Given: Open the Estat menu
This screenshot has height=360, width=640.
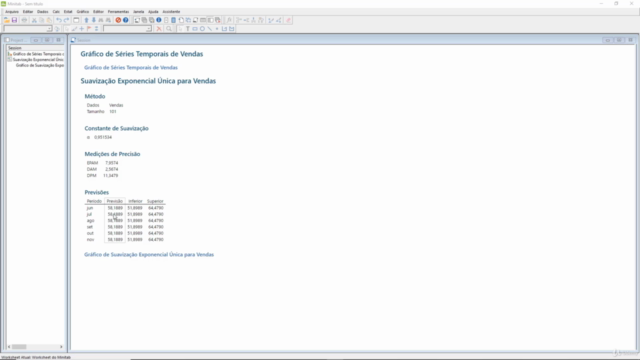Looking at the screenshot, I should [68, 11].
